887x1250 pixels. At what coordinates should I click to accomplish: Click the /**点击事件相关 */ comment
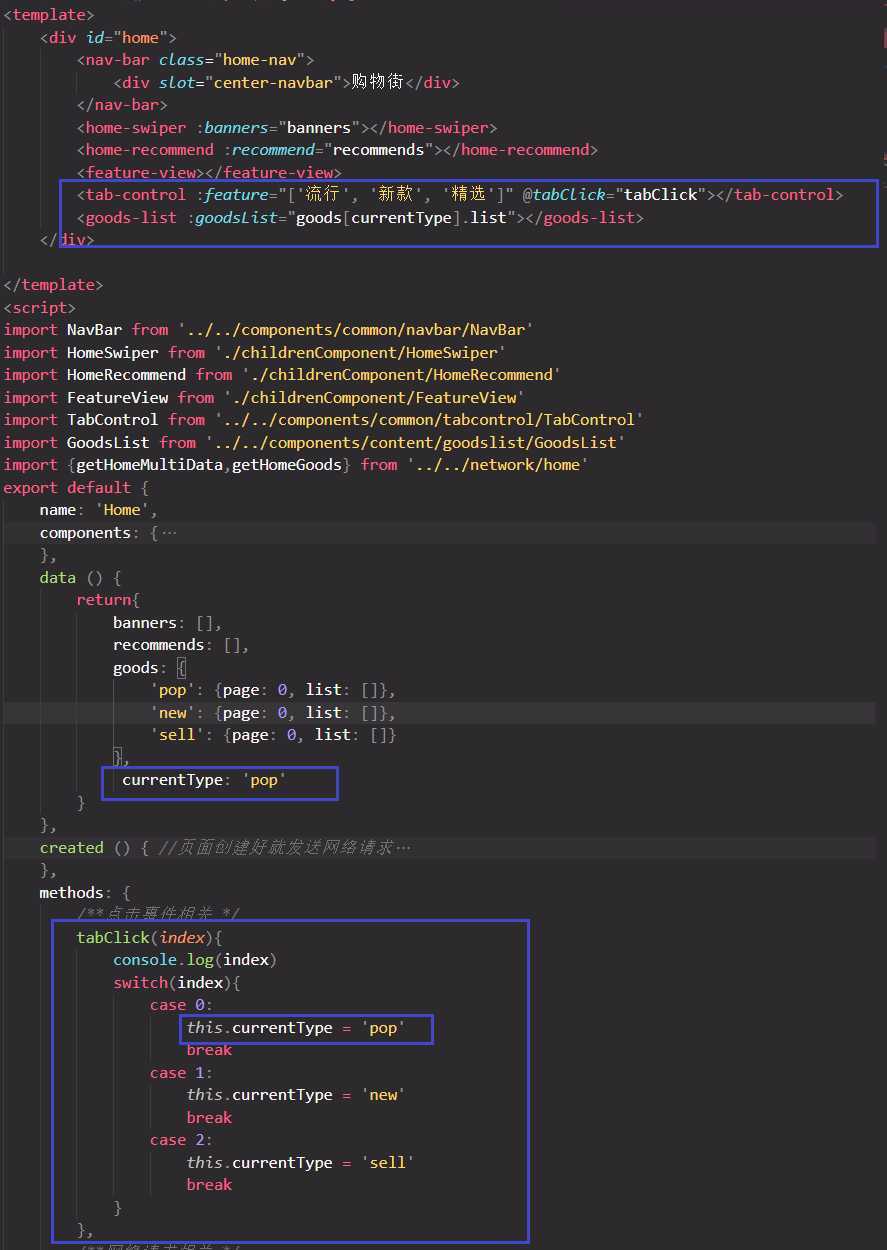tap(158, 915)
